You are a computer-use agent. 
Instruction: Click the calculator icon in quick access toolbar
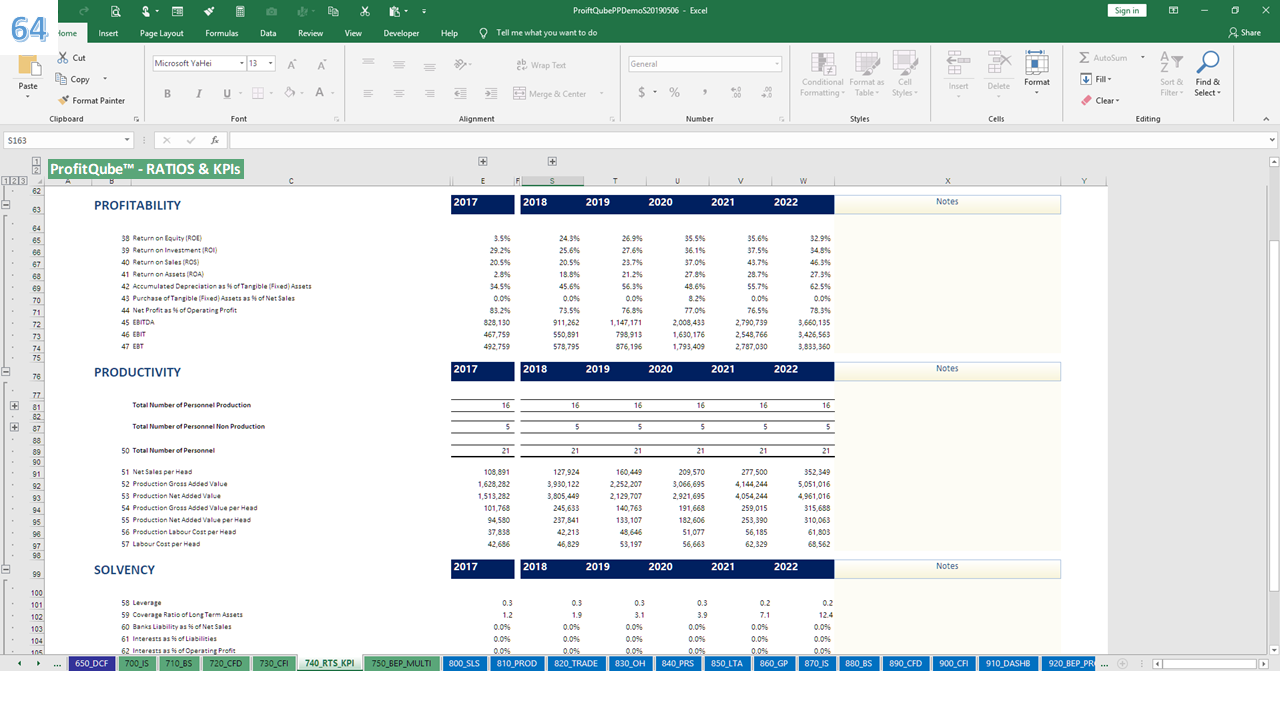pos(239,11)
